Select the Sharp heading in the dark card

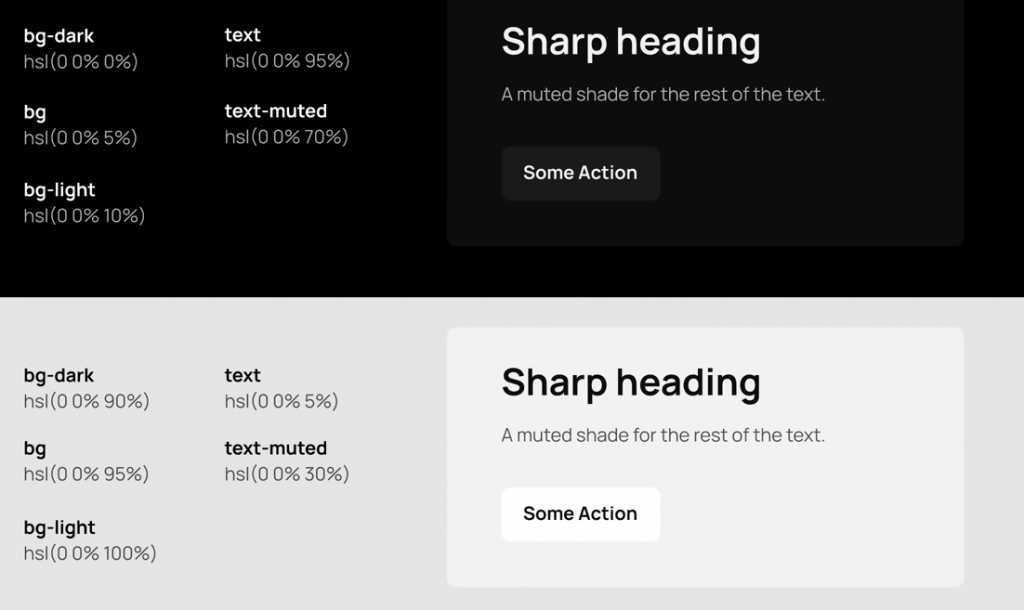click(630, 42)
